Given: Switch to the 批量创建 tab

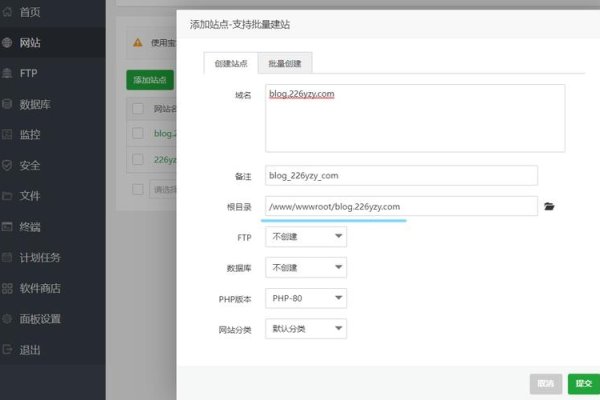Looking at the screenshot, I should [285, 63].
